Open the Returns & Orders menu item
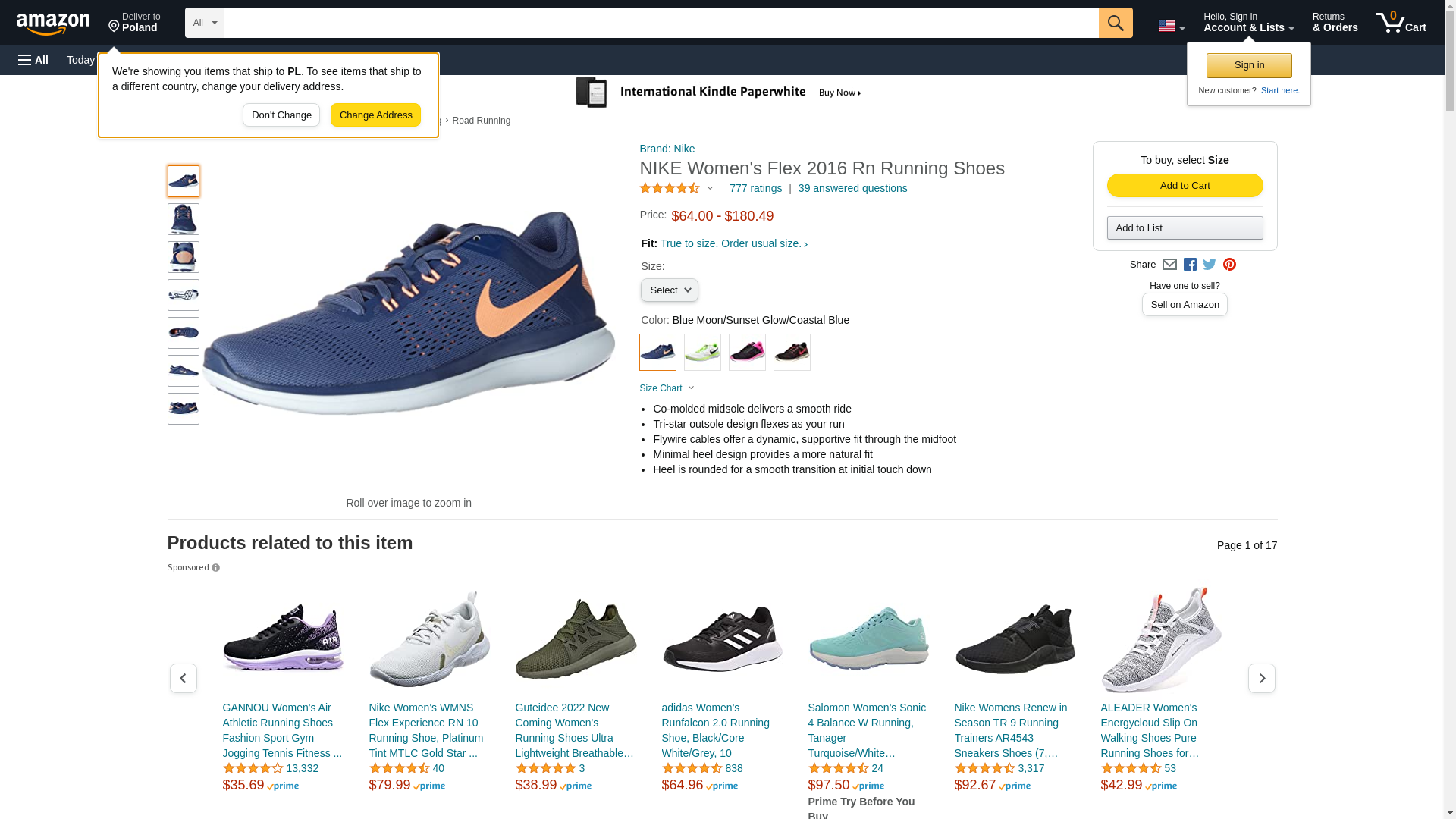Viewport: 1456px width, 819px height. [x=1335, y=23]
